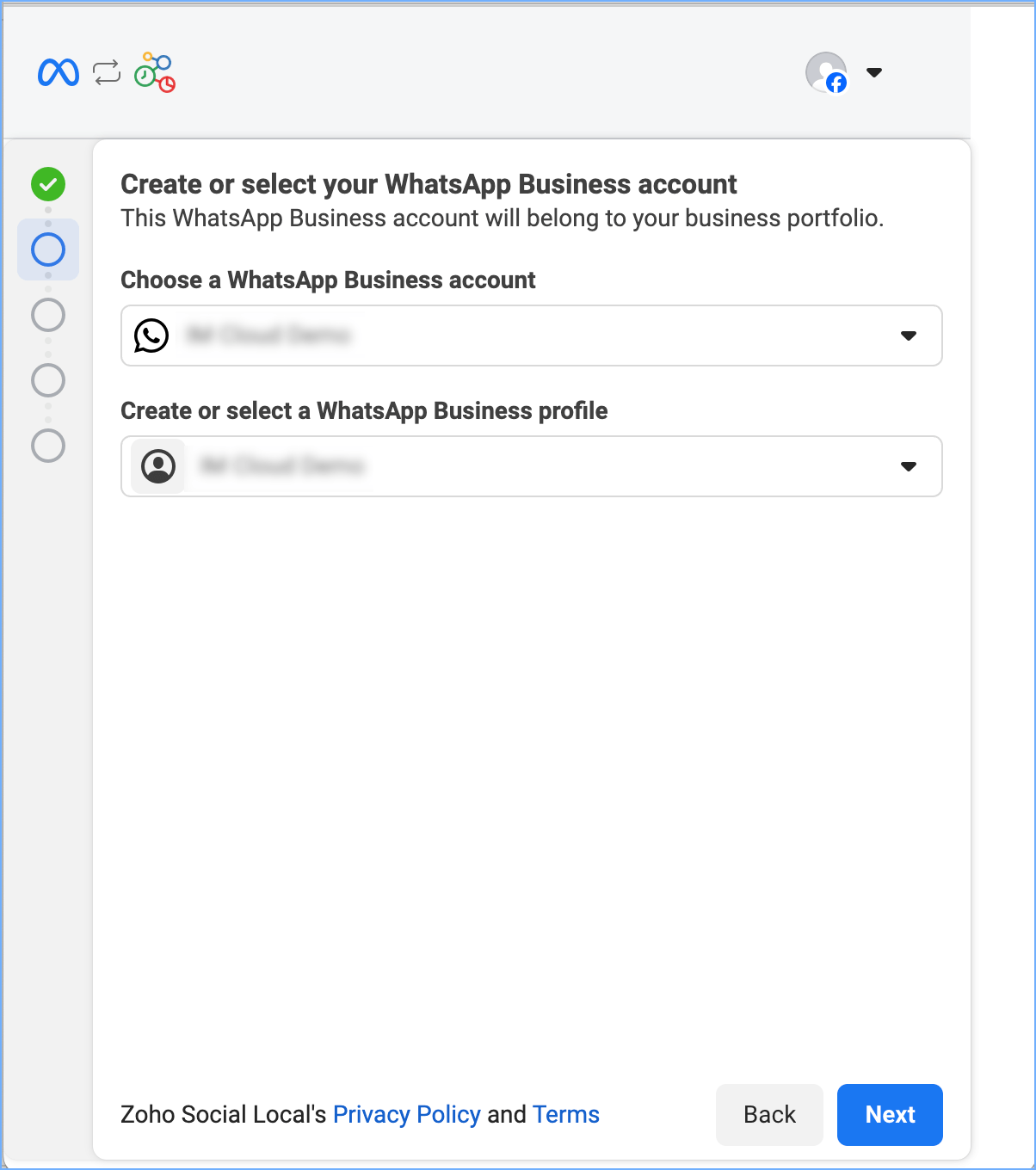The image size is (1036, 1170).
Task: Select the third step circle
Action: [48, 315]
